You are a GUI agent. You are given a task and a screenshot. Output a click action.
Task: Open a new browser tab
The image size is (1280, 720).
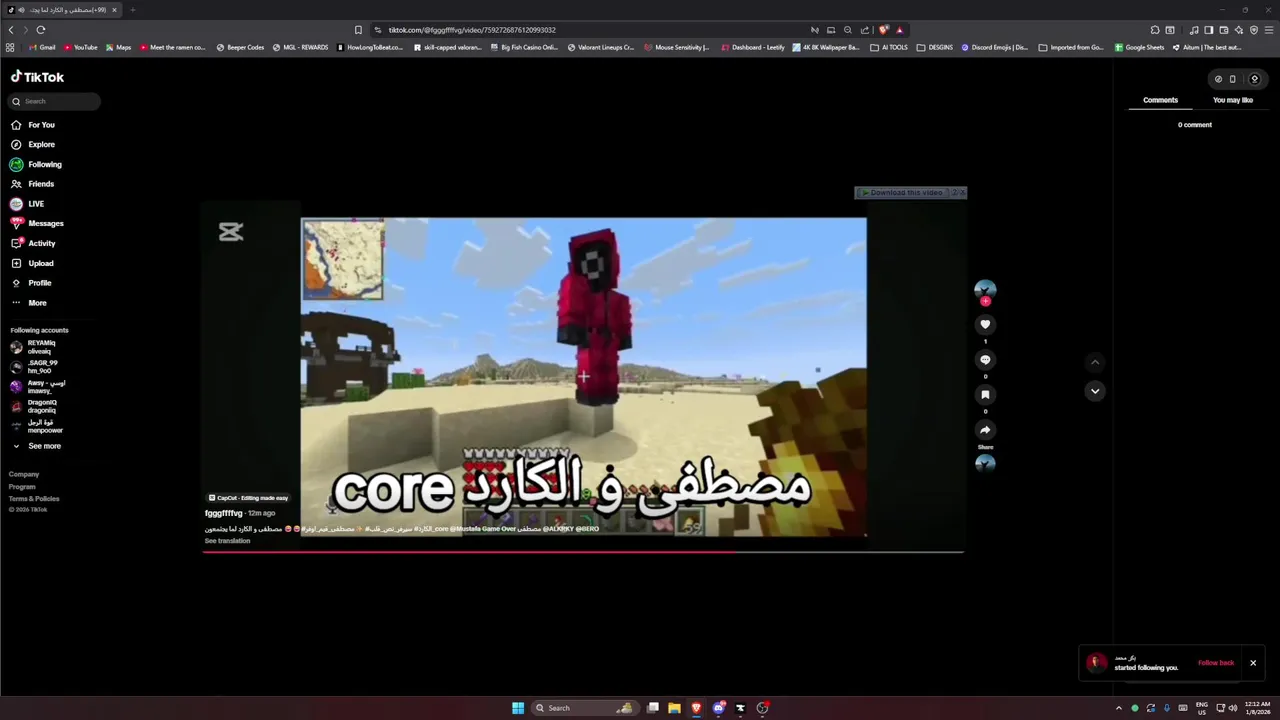pyautogui.click(x=132, y=10)
